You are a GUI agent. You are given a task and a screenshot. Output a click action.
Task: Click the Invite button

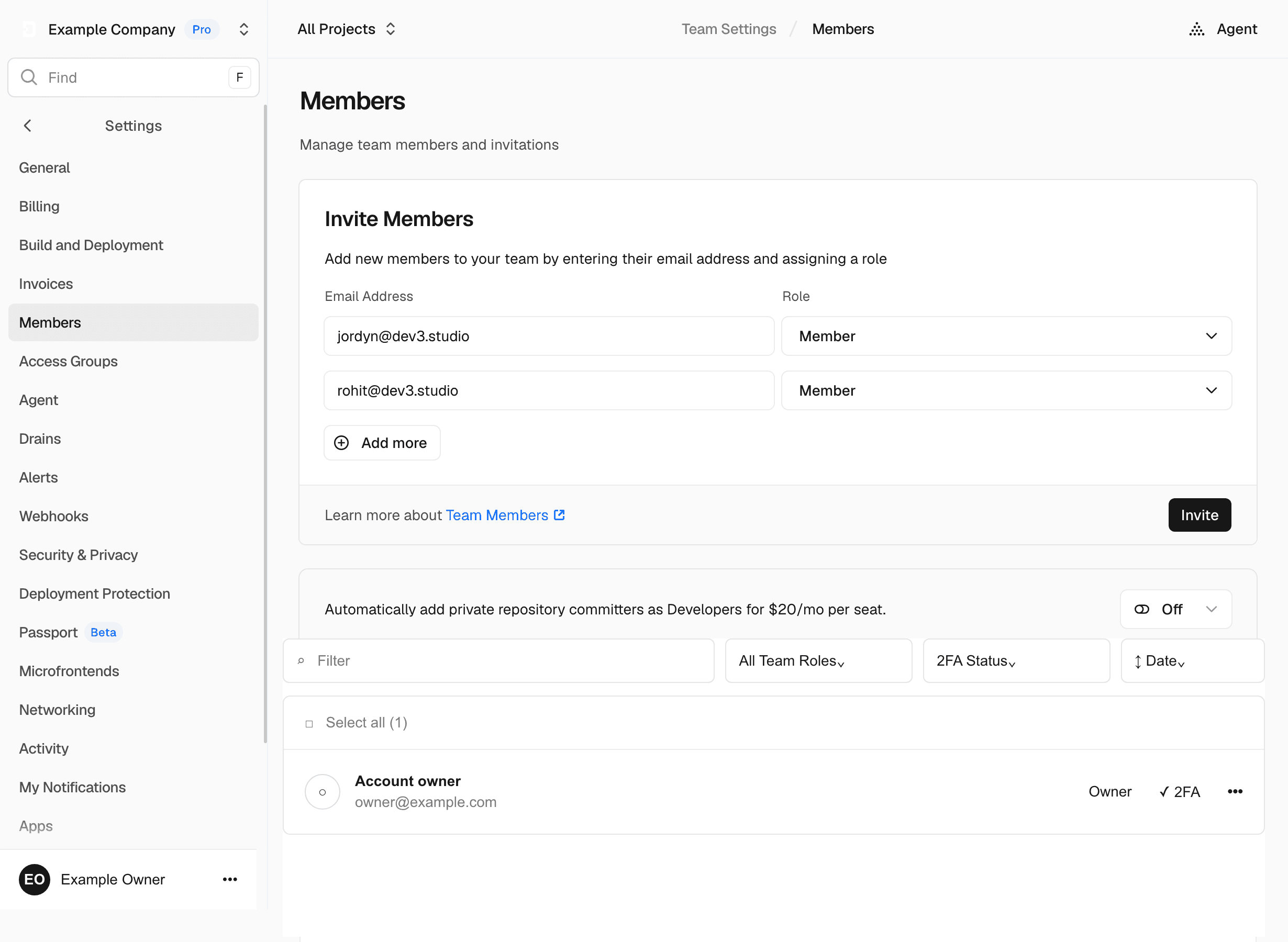pyautogui.click(x=1200, y=515)
